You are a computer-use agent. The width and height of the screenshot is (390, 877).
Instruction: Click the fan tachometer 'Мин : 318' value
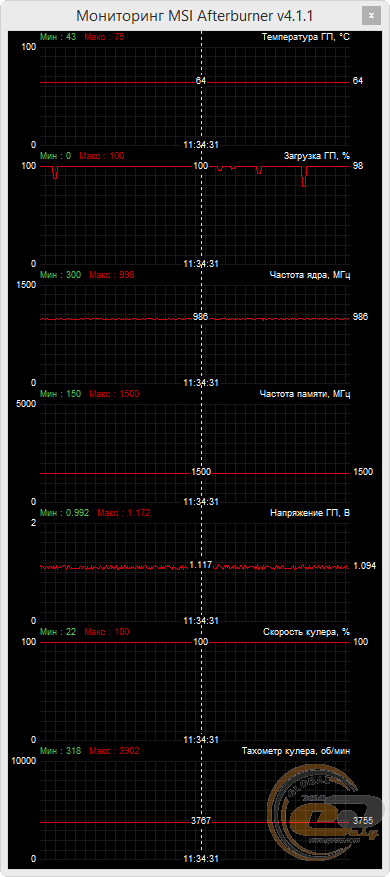click(60, 751)
